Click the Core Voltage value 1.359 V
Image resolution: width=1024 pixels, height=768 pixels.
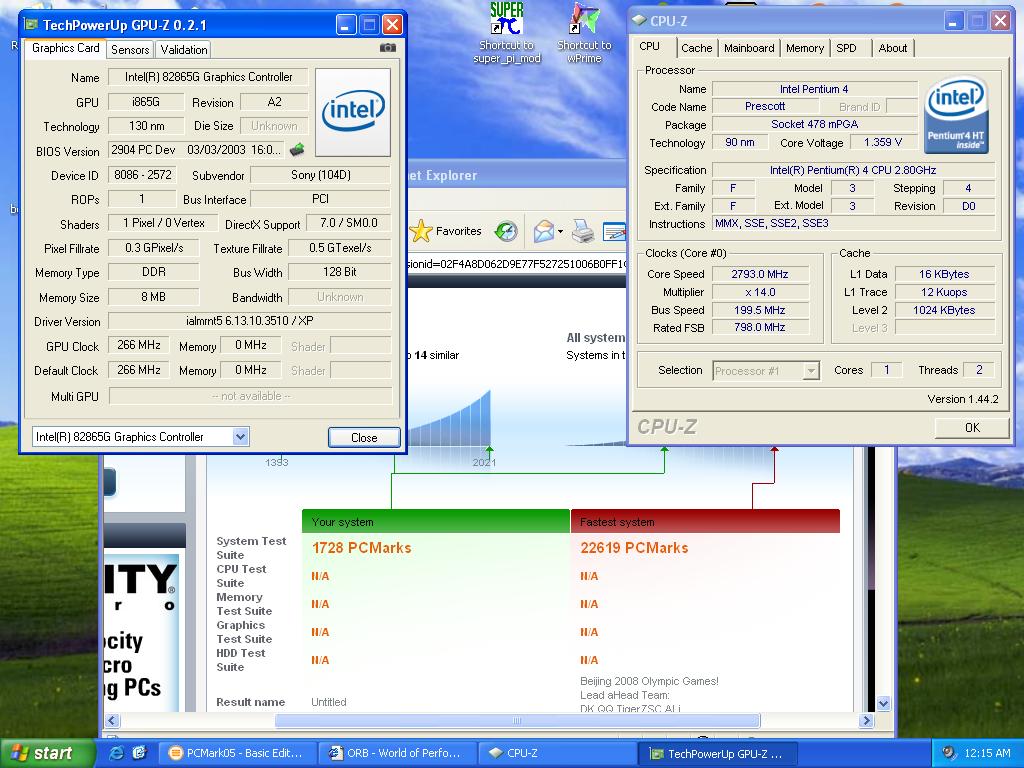click(x=883, y=142)
